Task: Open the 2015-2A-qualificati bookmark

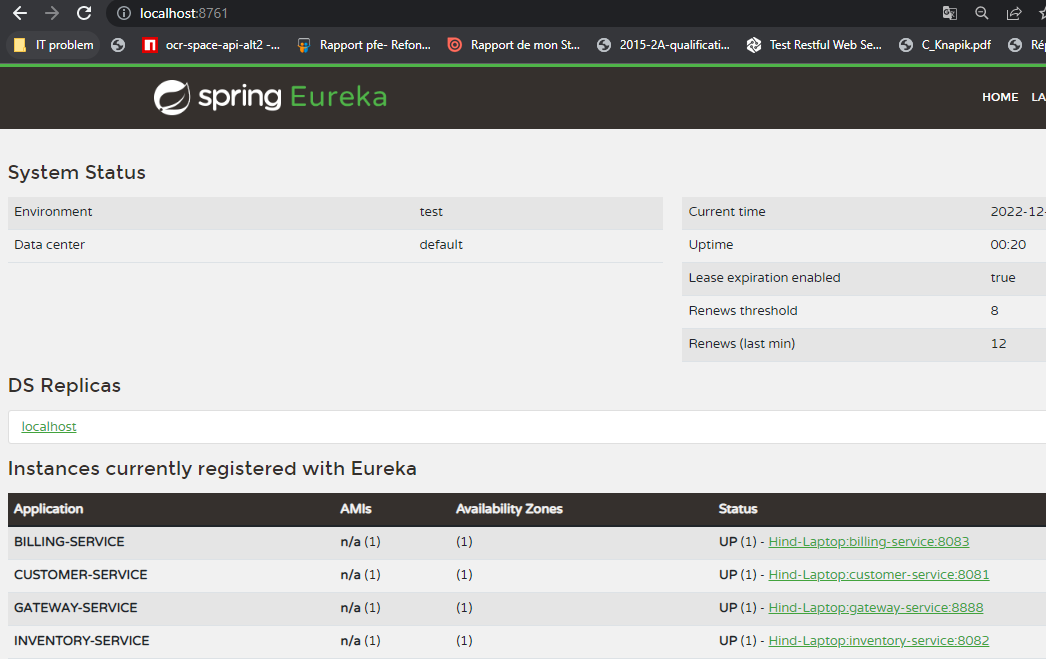Action: pyautogui.click(x=664, y=45)
